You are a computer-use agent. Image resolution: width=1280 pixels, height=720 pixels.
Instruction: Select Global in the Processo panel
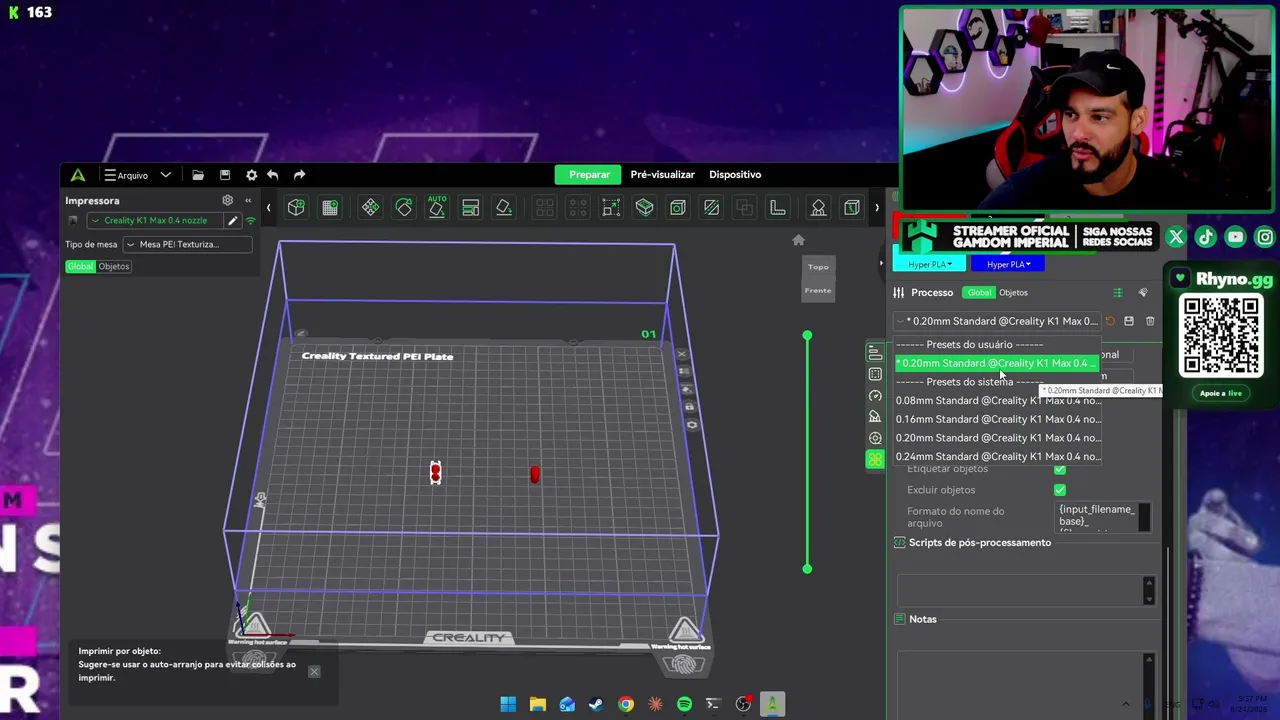[x=979, y=293]
